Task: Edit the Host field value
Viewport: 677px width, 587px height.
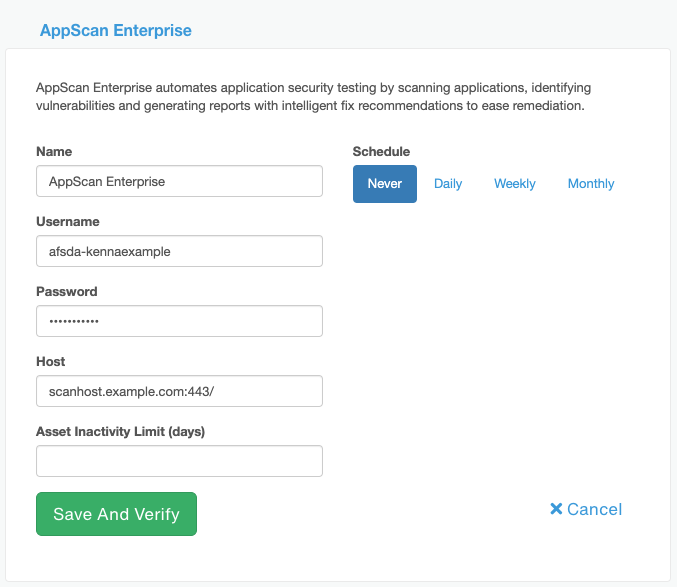Action: [179, 391]
